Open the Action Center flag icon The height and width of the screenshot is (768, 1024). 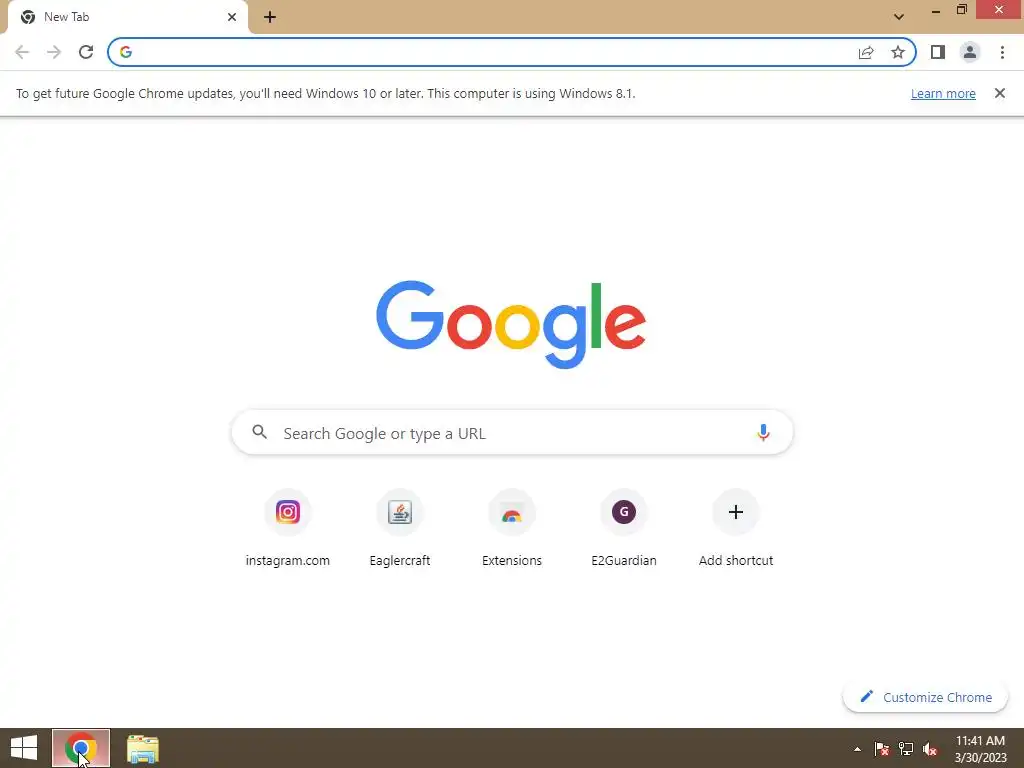tap(882, 749)
